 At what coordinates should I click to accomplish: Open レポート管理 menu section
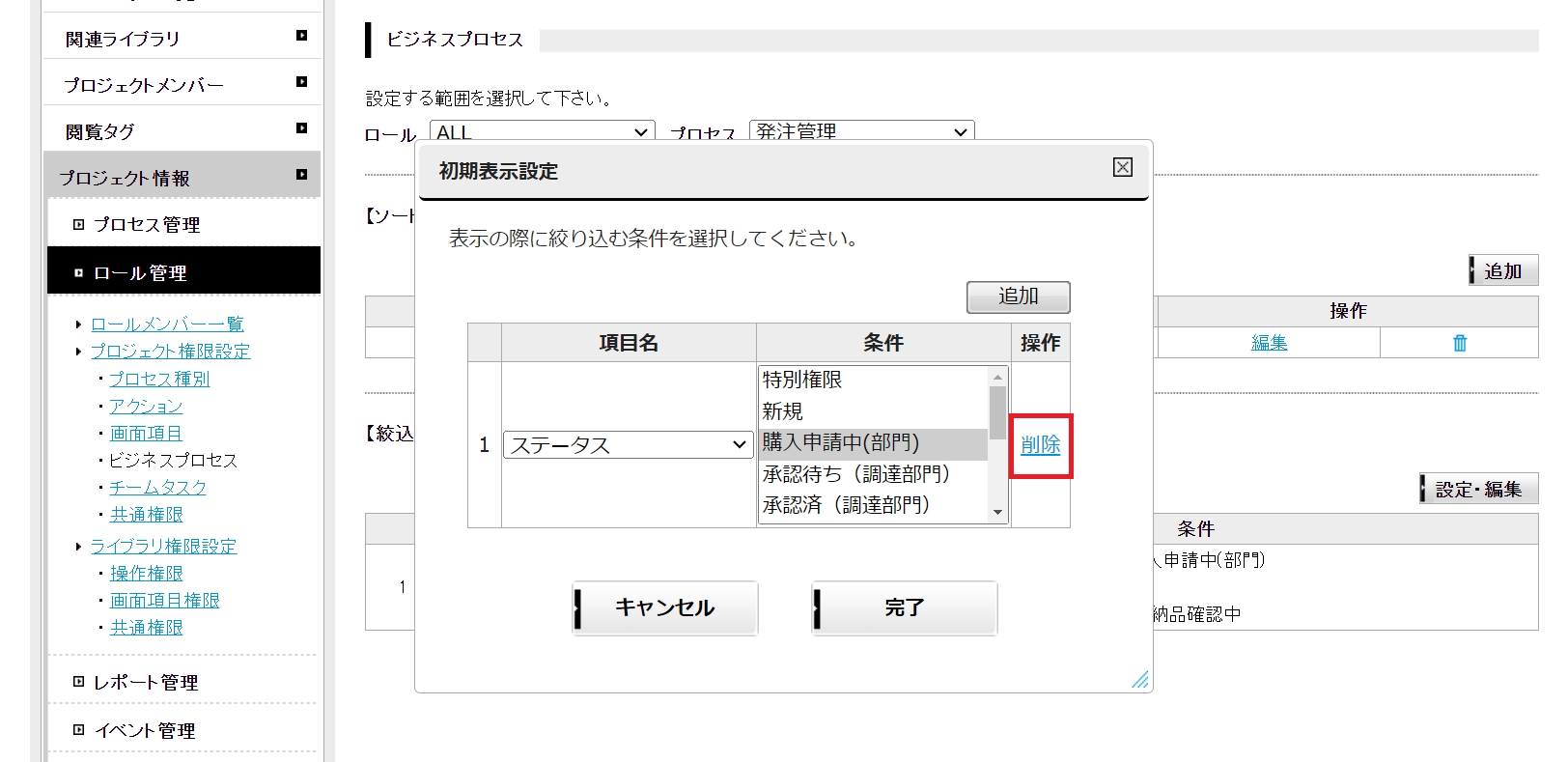[x=183, y=682]
